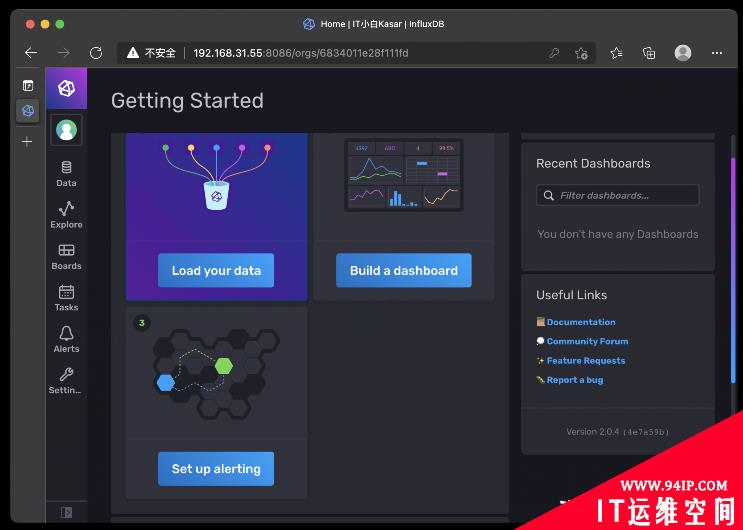Add page to favorites star-plus icon
The height and width of the screenshot is (530, 743).
(x=581, y=53)
